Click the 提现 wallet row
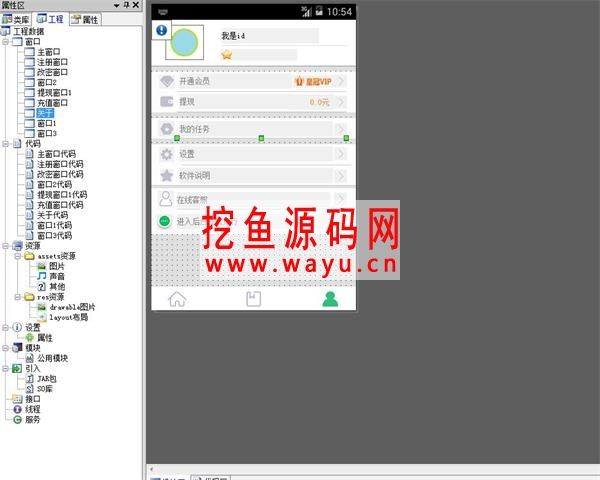This screenshot has height=480, width=600. click(x=253, y=102)
